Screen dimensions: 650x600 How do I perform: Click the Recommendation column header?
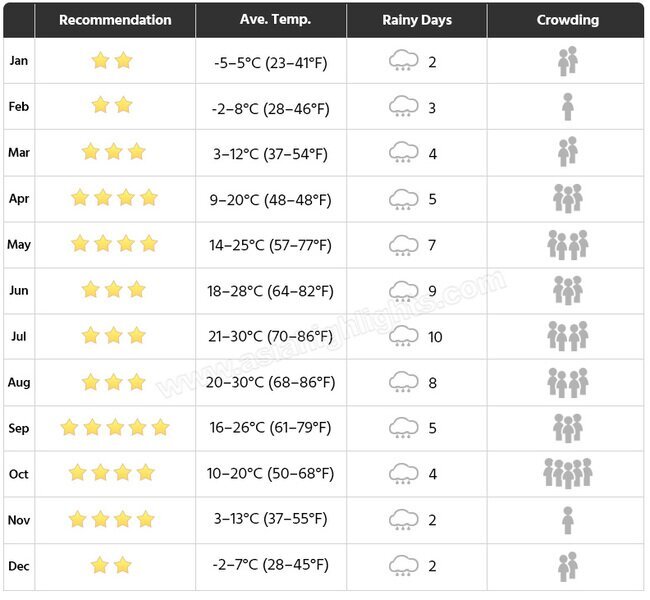[x=115, y=20]
